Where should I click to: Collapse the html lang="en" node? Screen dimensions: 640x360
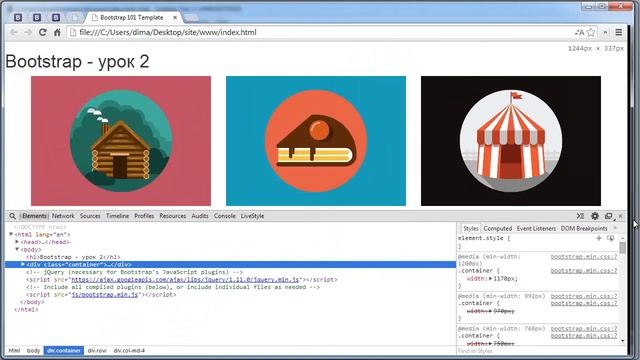coord(11,235)
